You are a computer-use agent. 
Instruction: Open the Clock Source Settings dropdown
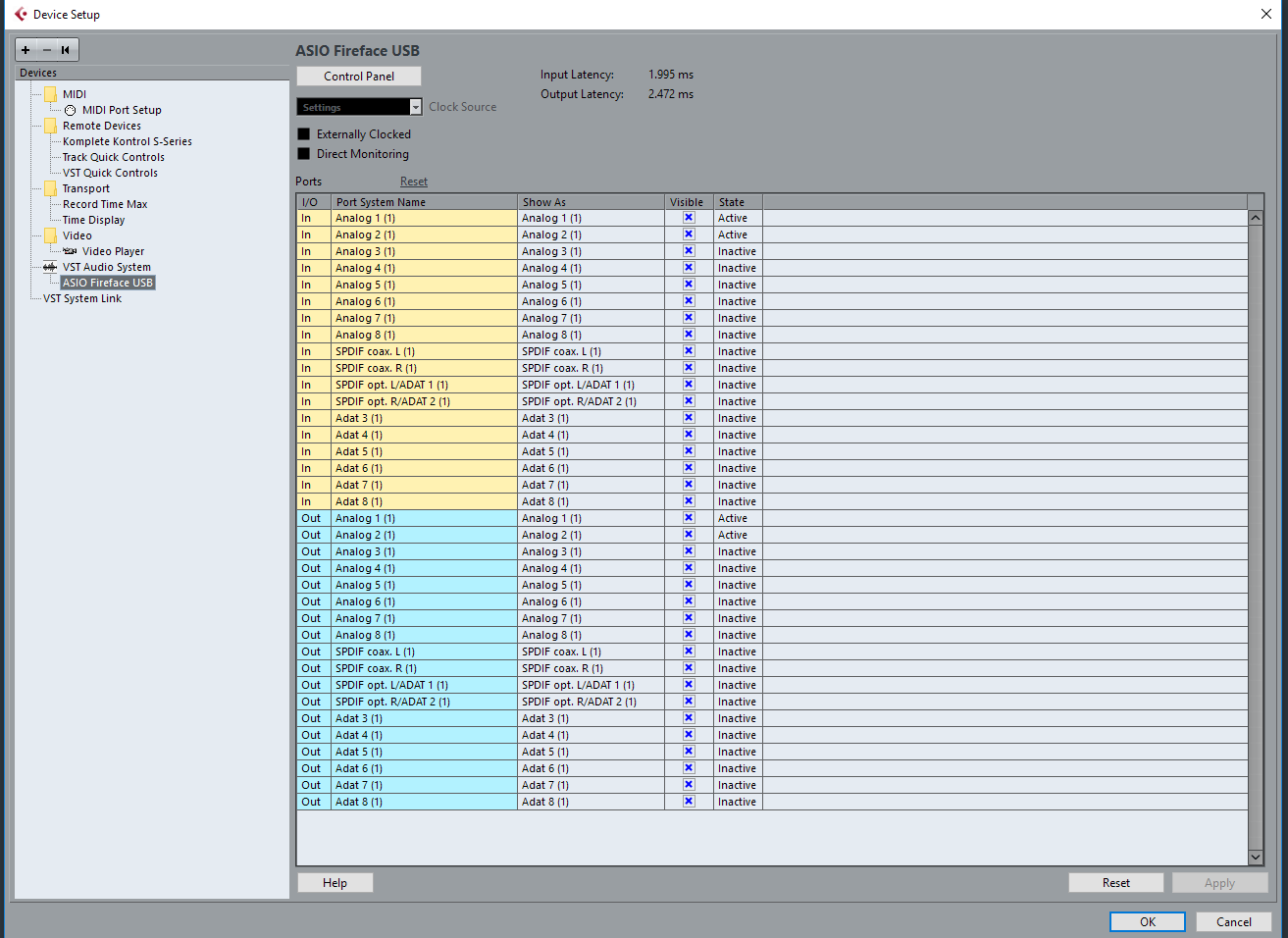click(359, 107)
